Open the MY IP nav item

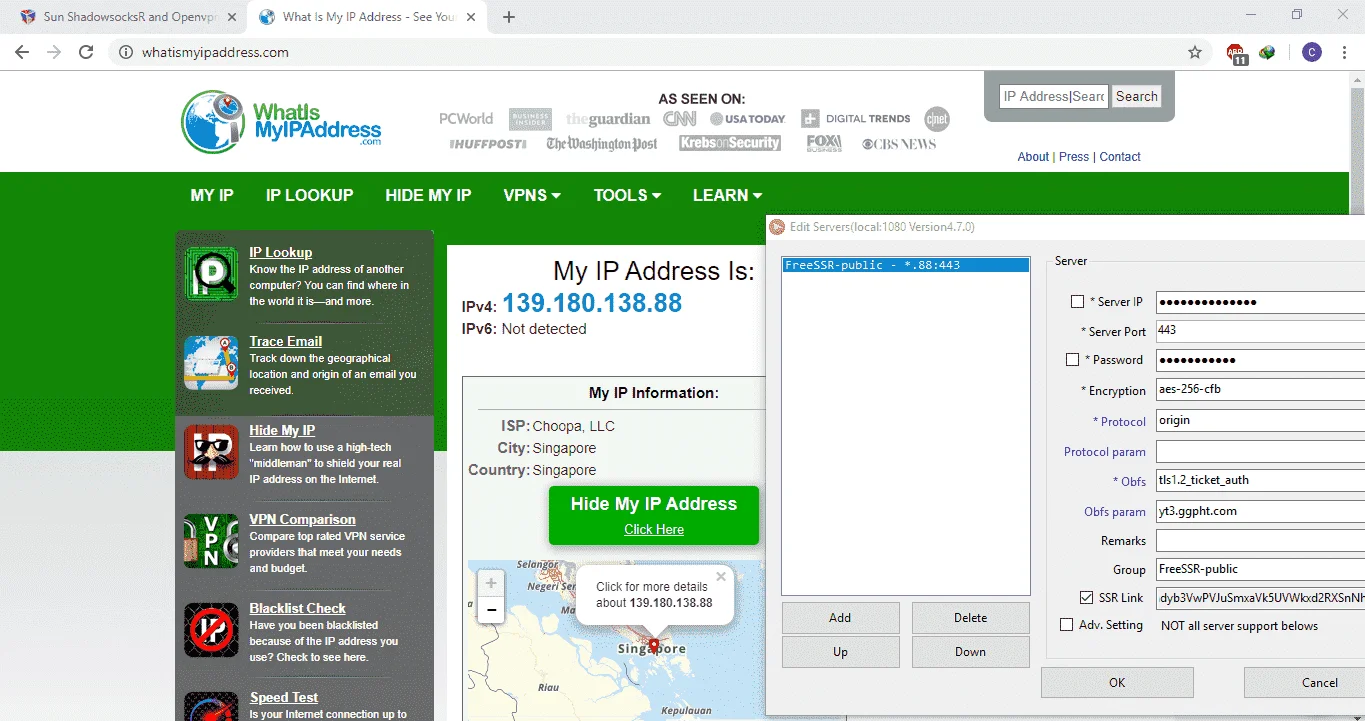coord(212,195)
